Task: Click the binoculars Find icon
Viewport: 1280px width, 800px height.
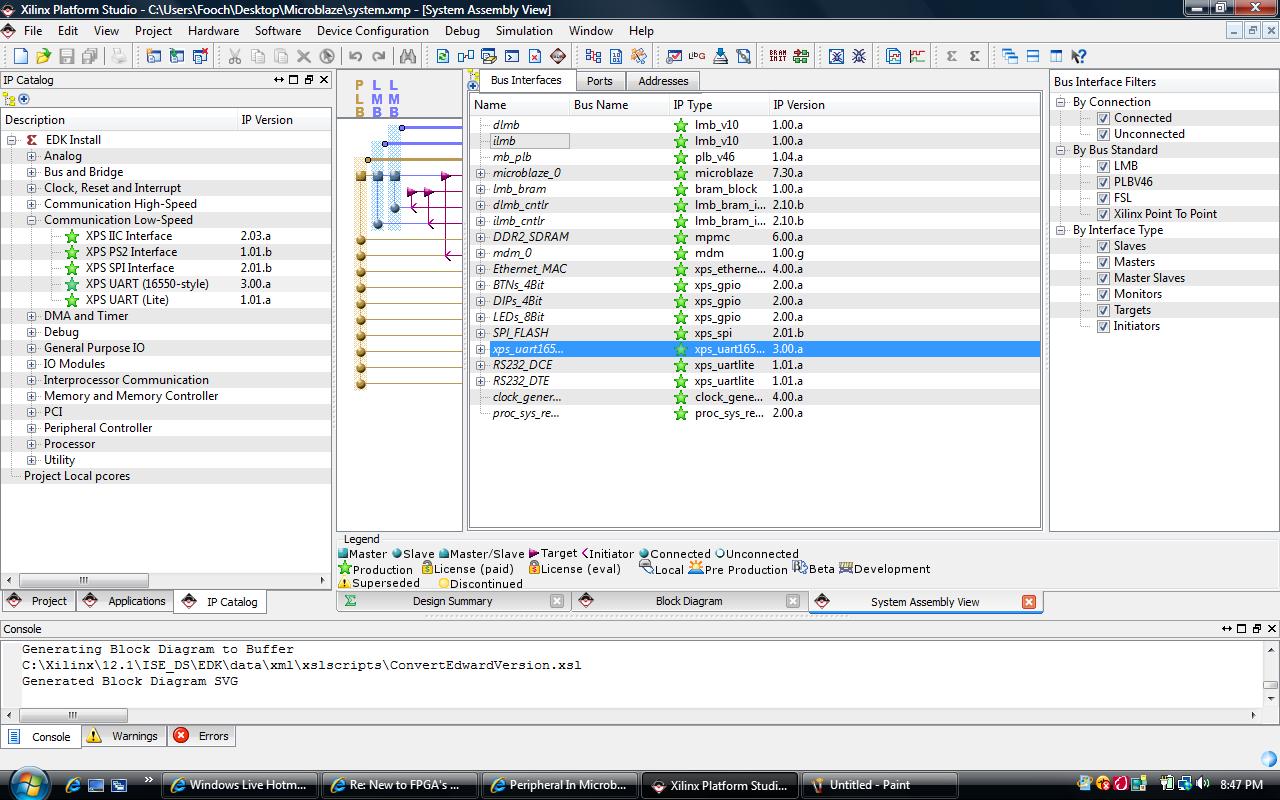Action: click(408, 56)
